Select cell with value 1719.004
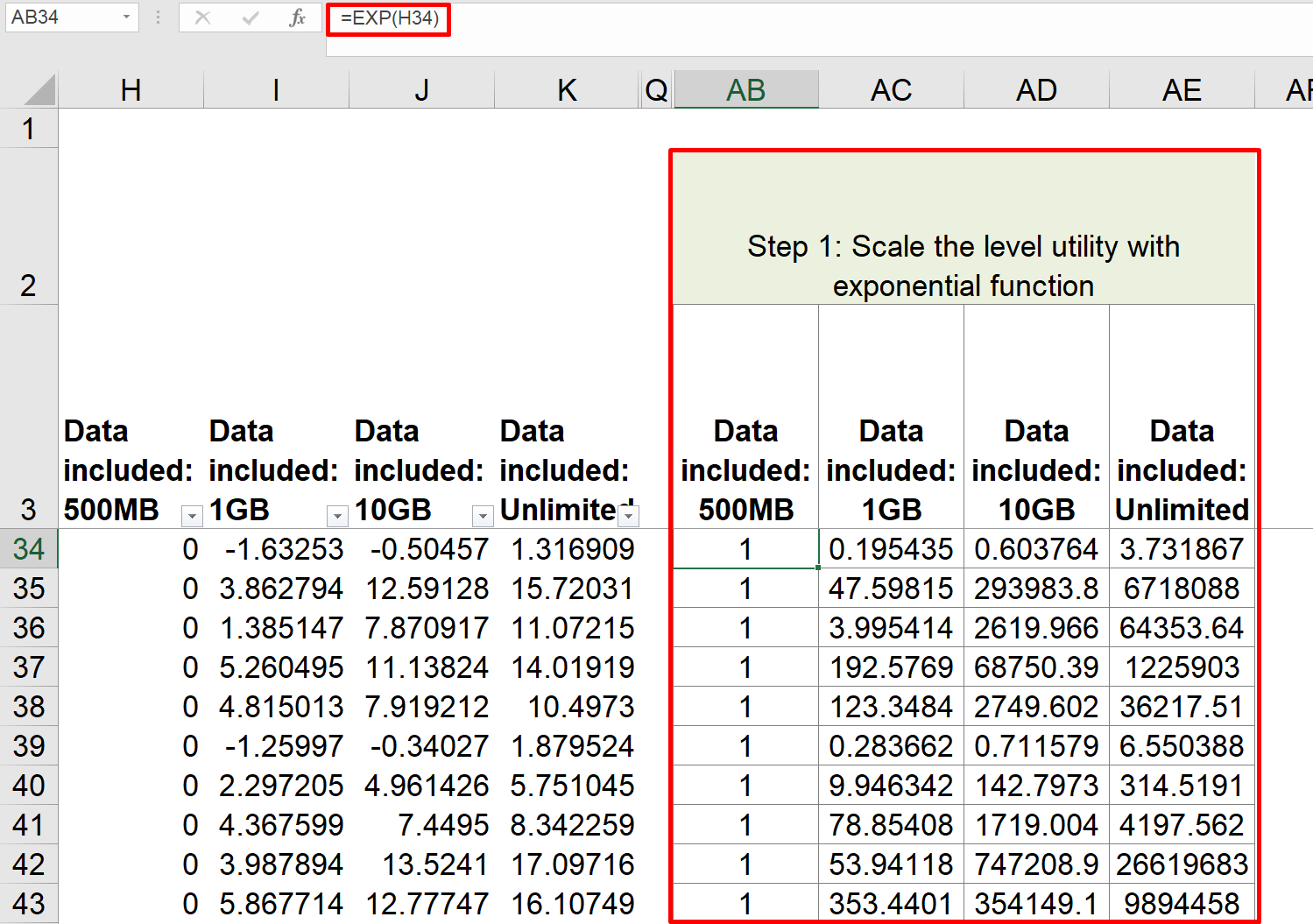 tap(1037, 825)
